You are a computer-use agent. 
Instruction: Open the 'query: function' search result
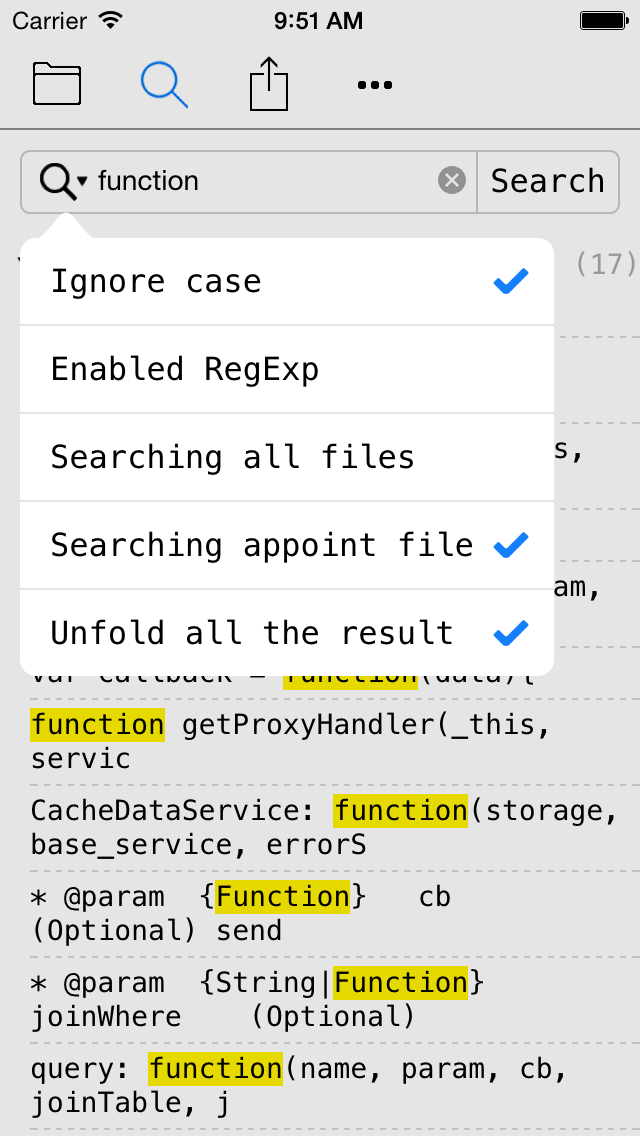coord(320,1086)
